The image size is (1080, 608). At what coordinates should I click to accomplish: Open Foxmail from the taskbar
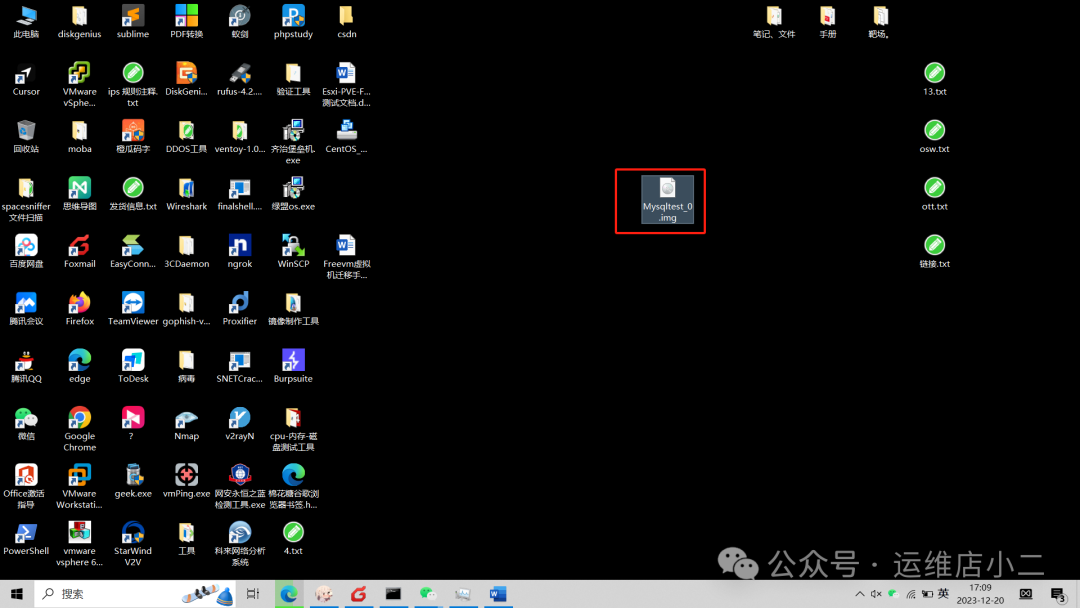(358, 594)
